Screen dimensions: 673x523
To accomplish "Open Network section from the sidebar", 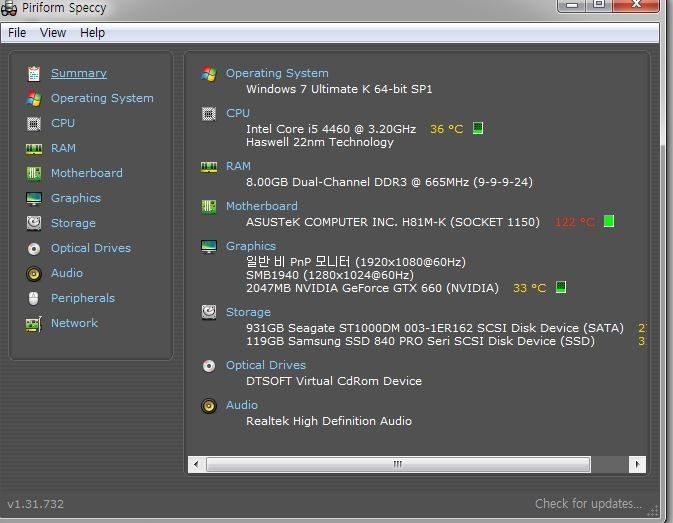I will click(x=74, y=323).
